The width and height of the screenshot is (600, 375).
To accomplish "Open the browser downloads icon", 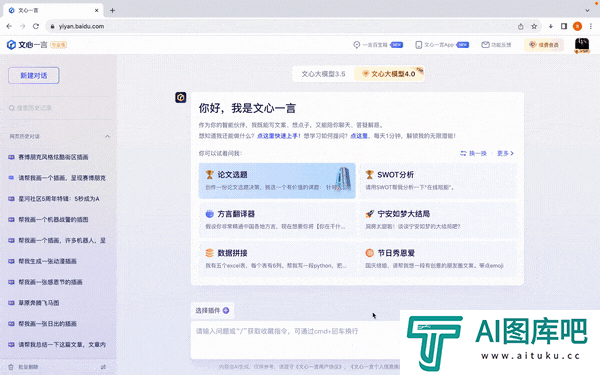I will pyautogui.click(x=551, y=26).
